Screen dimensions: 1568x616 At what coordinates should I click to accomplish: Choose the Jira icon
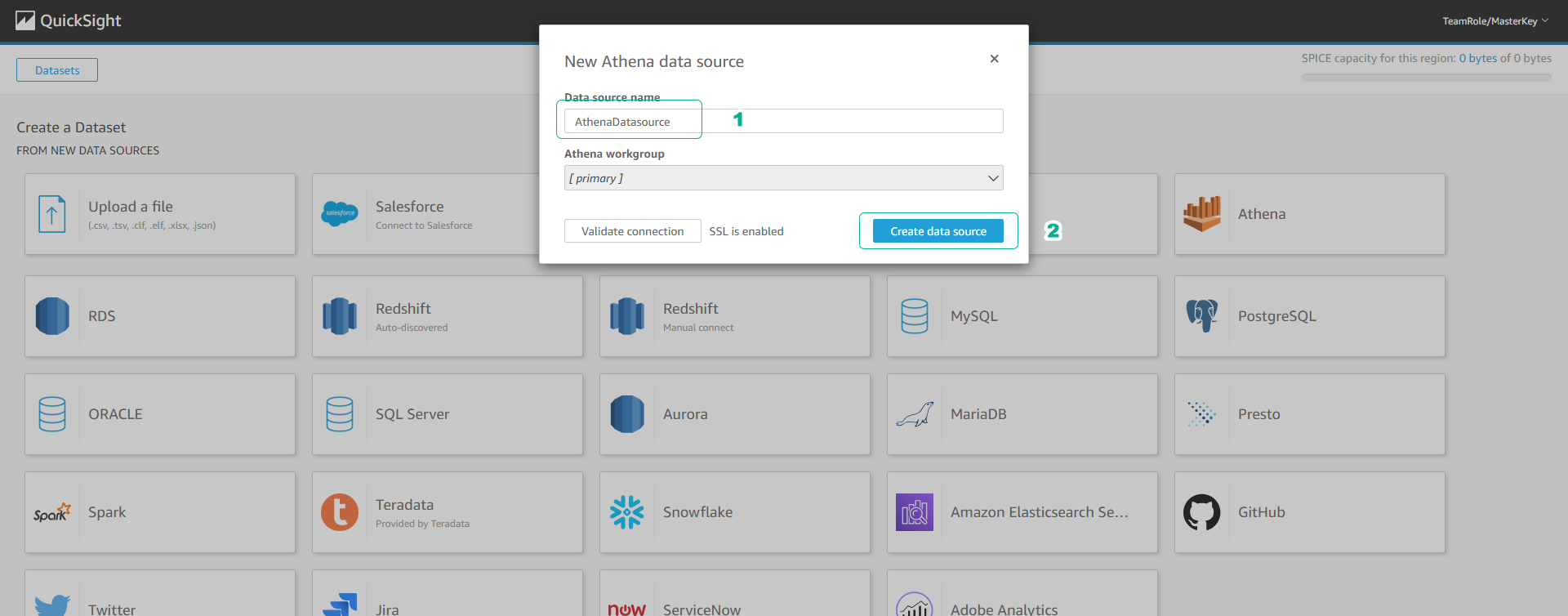[340, 605]
